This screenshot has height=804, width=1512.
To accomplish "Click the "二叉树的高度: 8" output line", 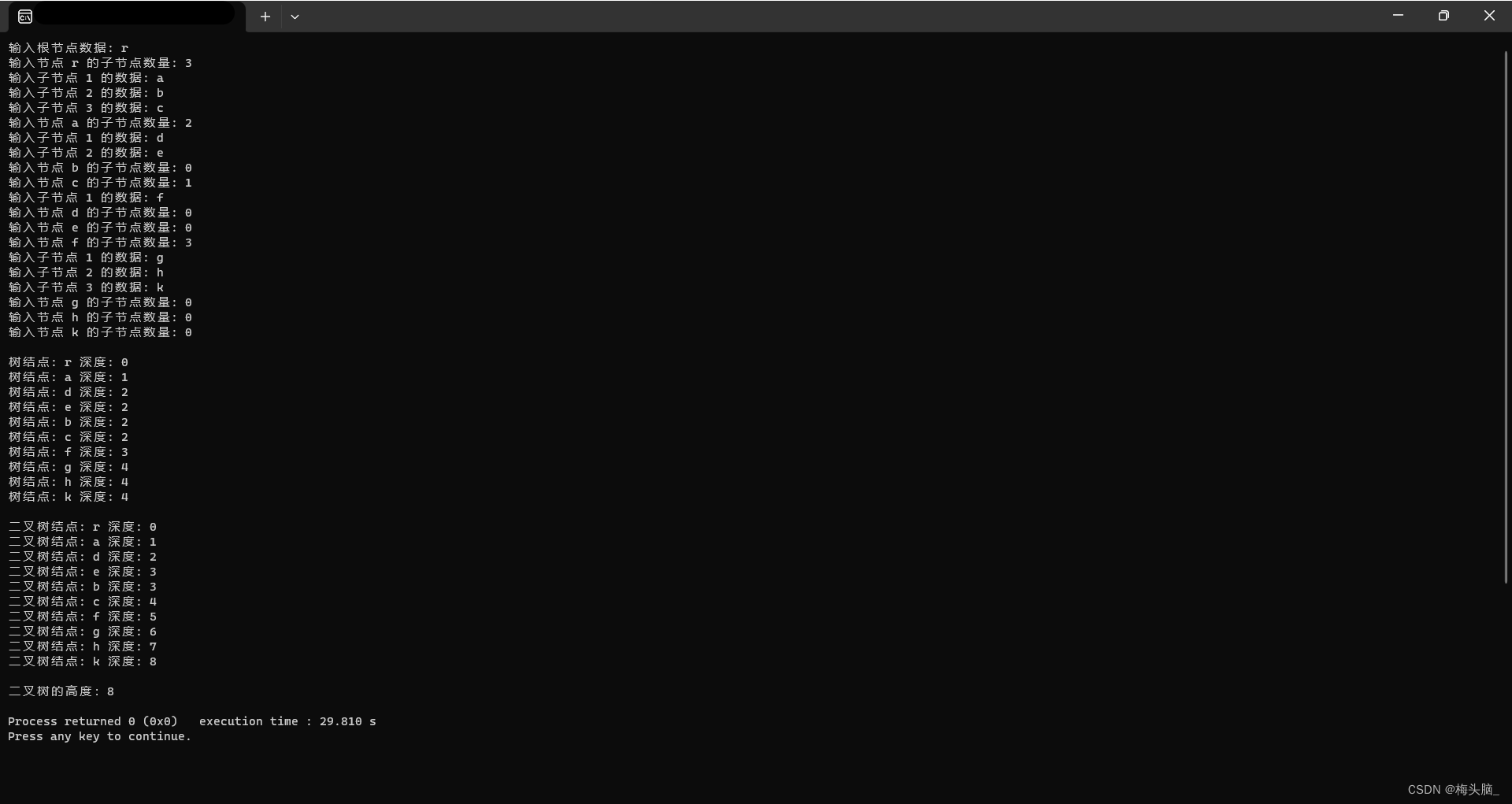I will click(61, 692).
